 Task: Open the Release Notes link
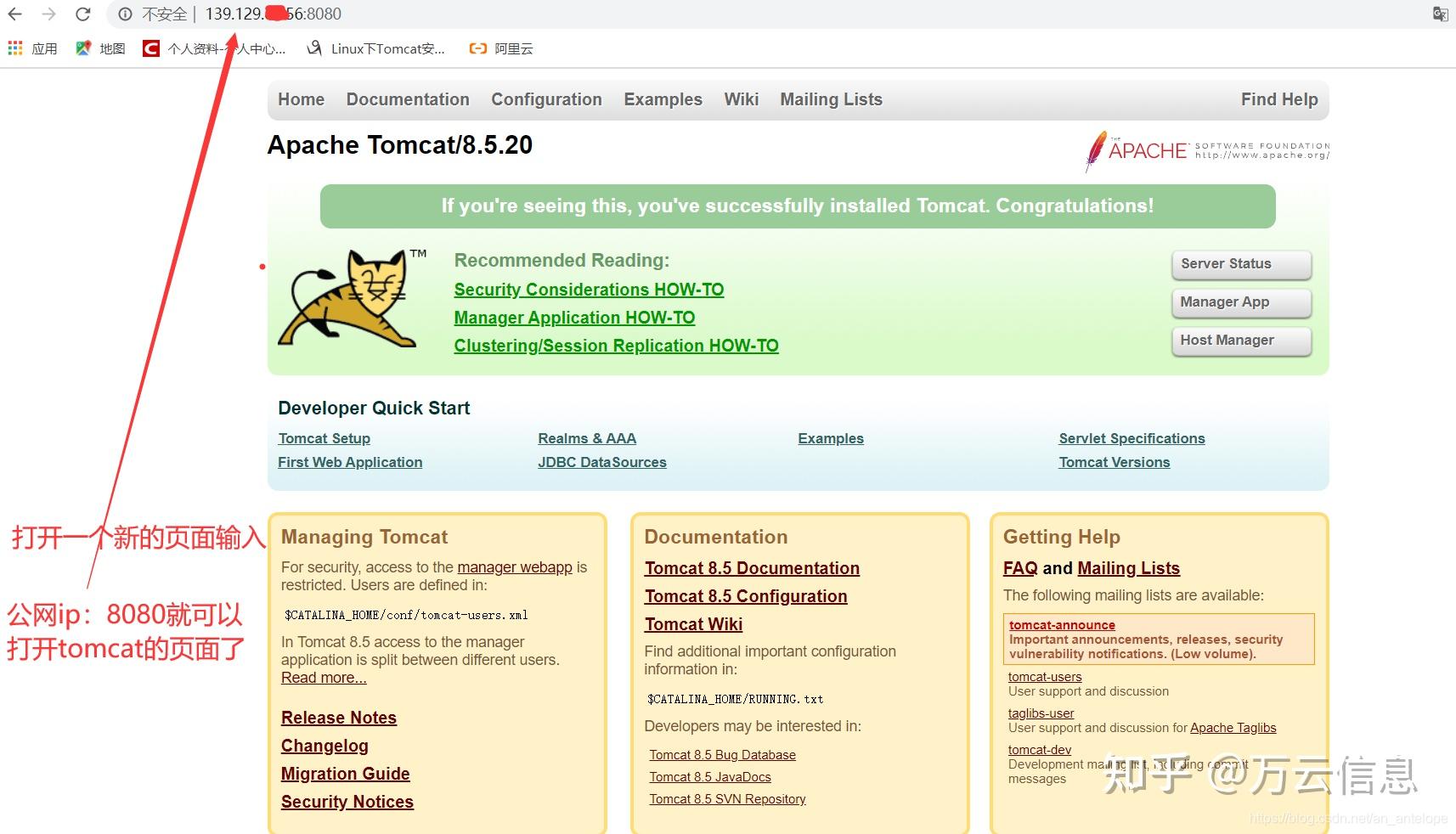pos(339,718)
